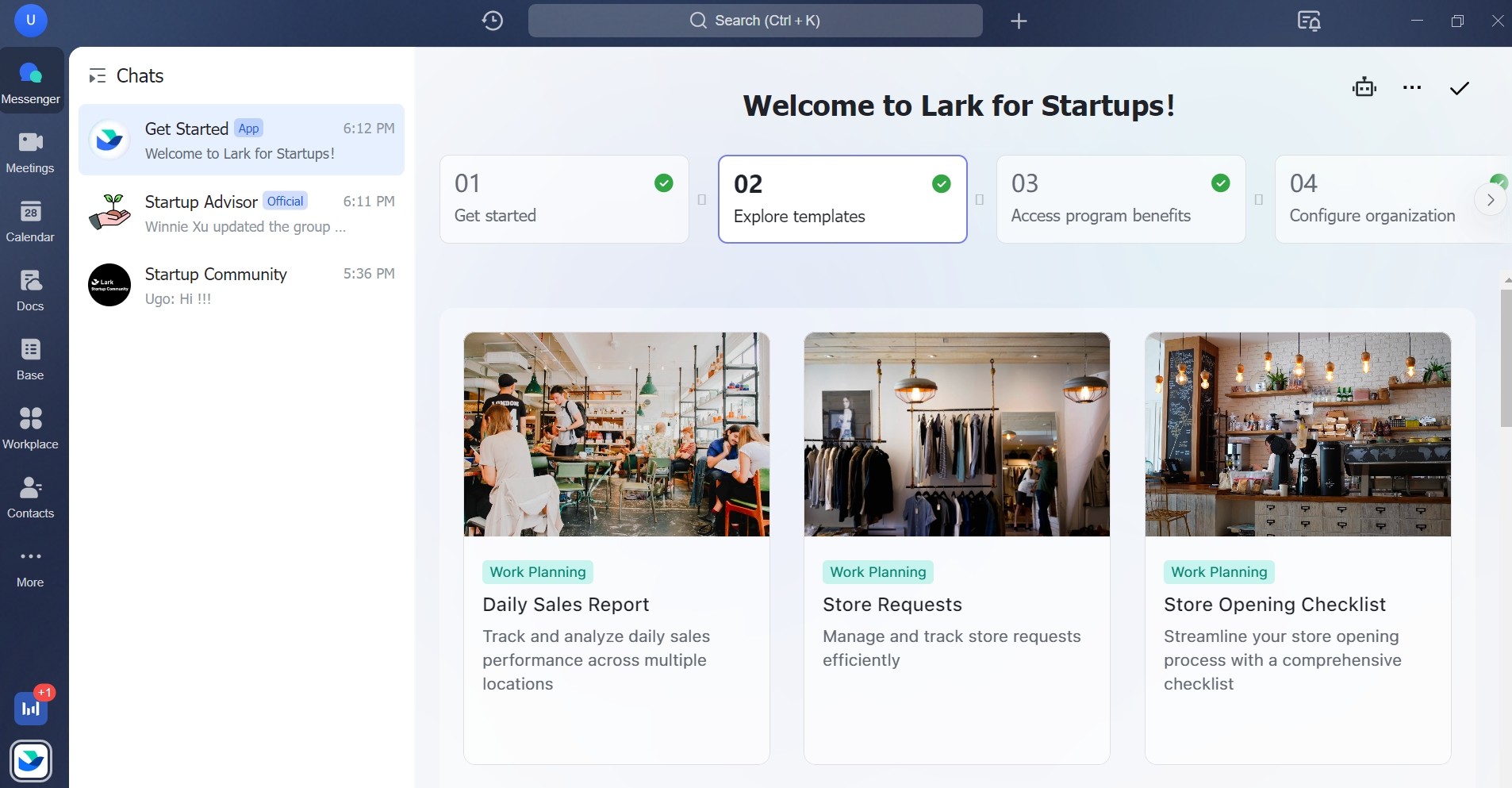Open the Startup Advisor chat
The height and width of the screenshot is (788, 1512).
(x=241, y=213)
